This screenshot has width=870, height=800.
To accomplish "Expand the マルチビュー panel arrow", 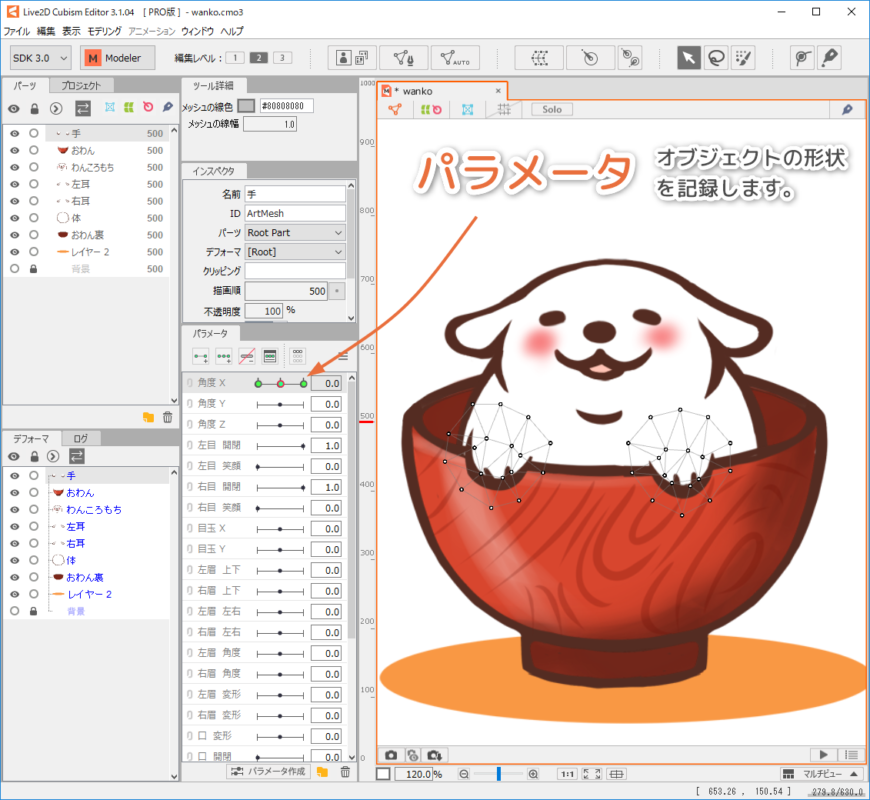I will [x=854, y=774].
